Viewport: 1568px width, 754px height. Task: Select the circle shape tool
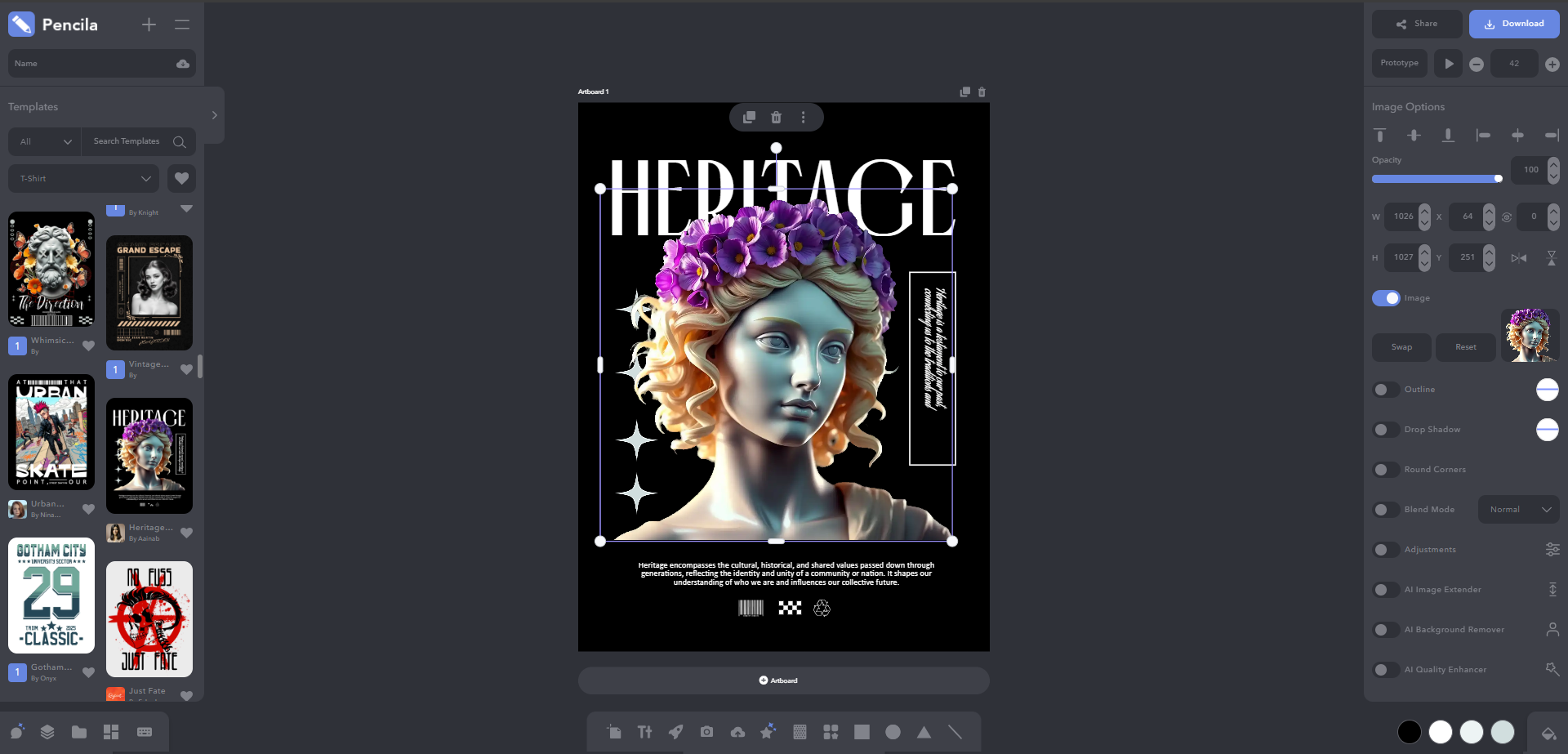[x=893, y=732]
